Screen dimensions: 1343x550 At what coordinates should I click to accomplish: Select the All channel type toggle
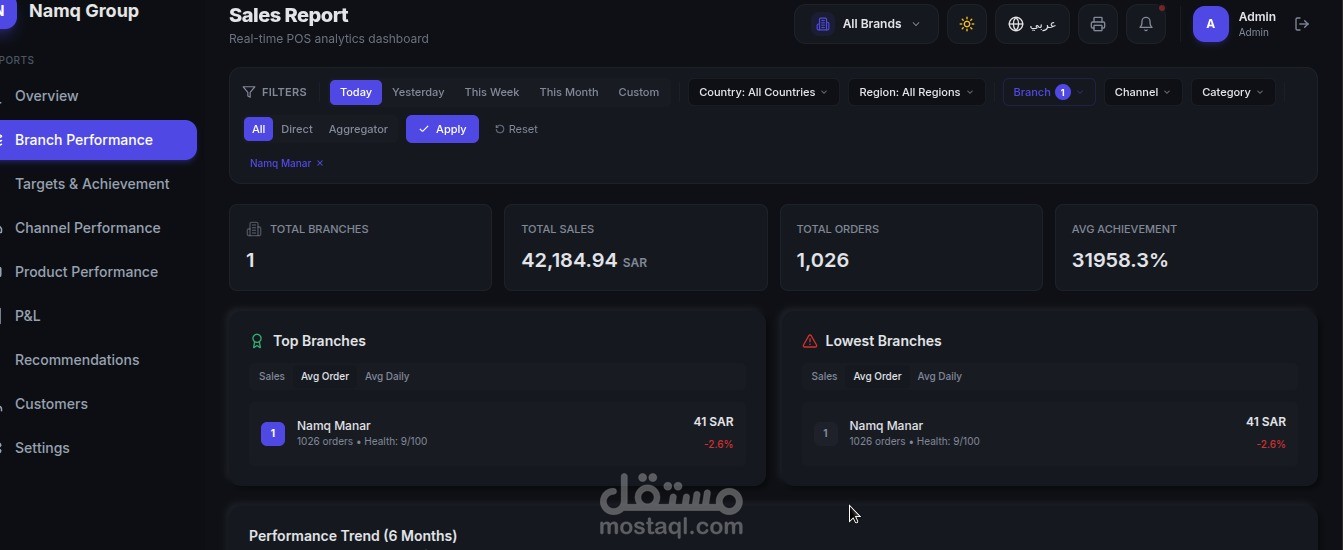258,129
